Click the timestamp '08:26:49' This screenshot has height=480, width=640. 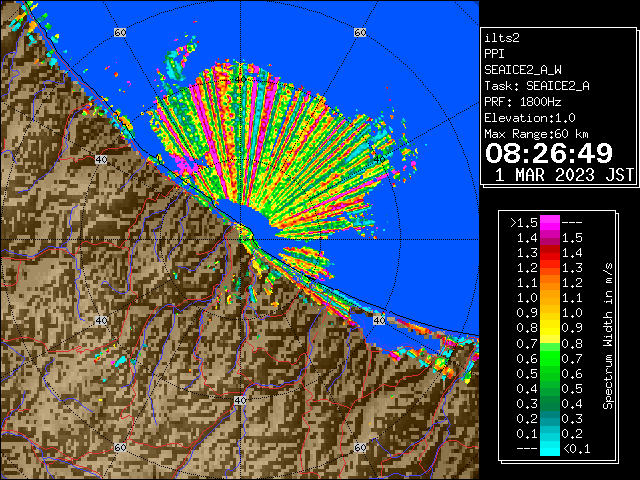pos(549,153)
